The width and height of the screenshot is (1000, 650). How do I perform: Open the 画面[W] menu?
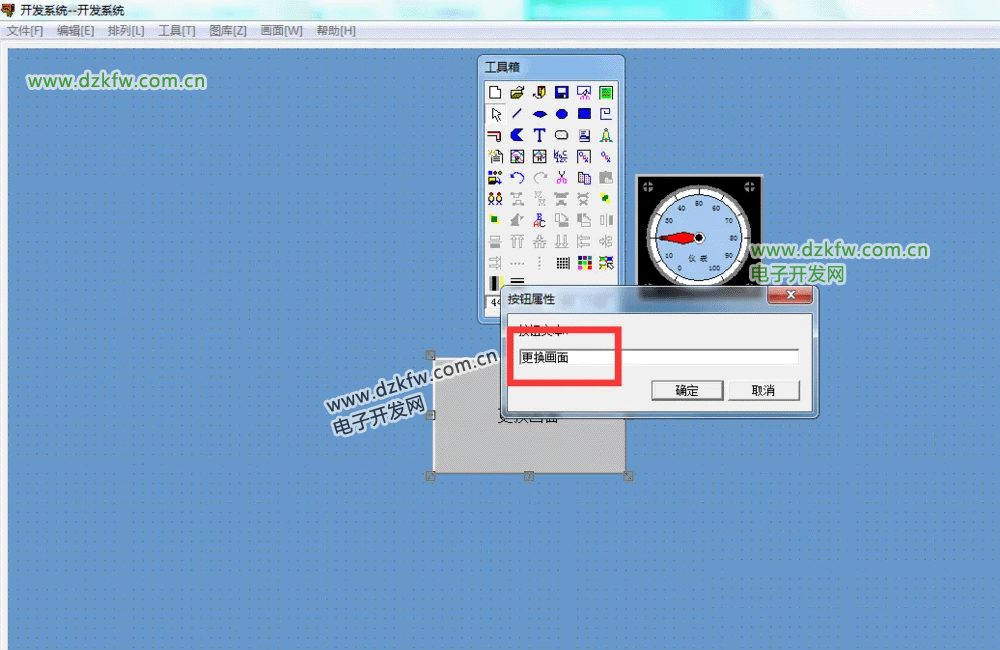281,31
